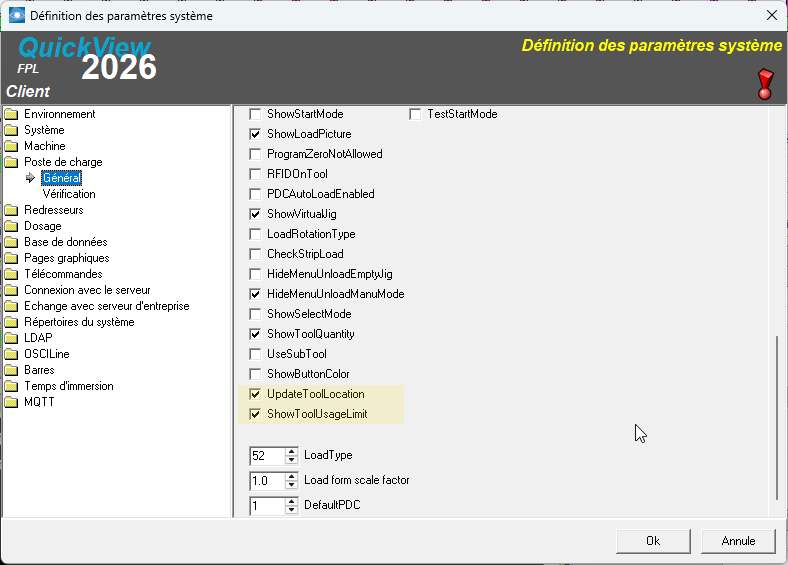Click the Pages graphiques folder icon

pos(11,258)
